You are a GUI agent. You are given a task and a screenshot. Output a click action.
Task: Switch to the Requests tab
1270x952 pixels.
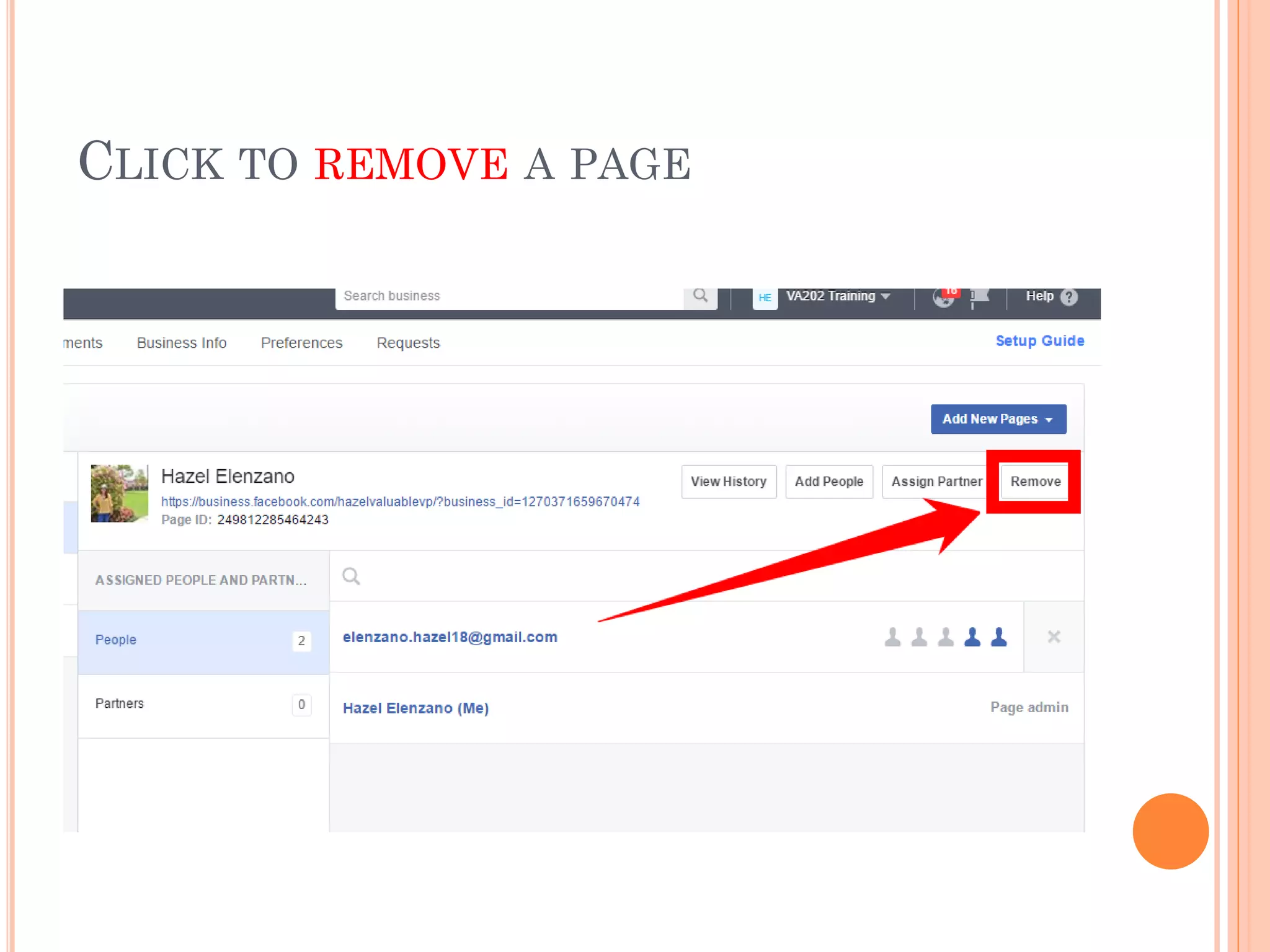[408, 343]
